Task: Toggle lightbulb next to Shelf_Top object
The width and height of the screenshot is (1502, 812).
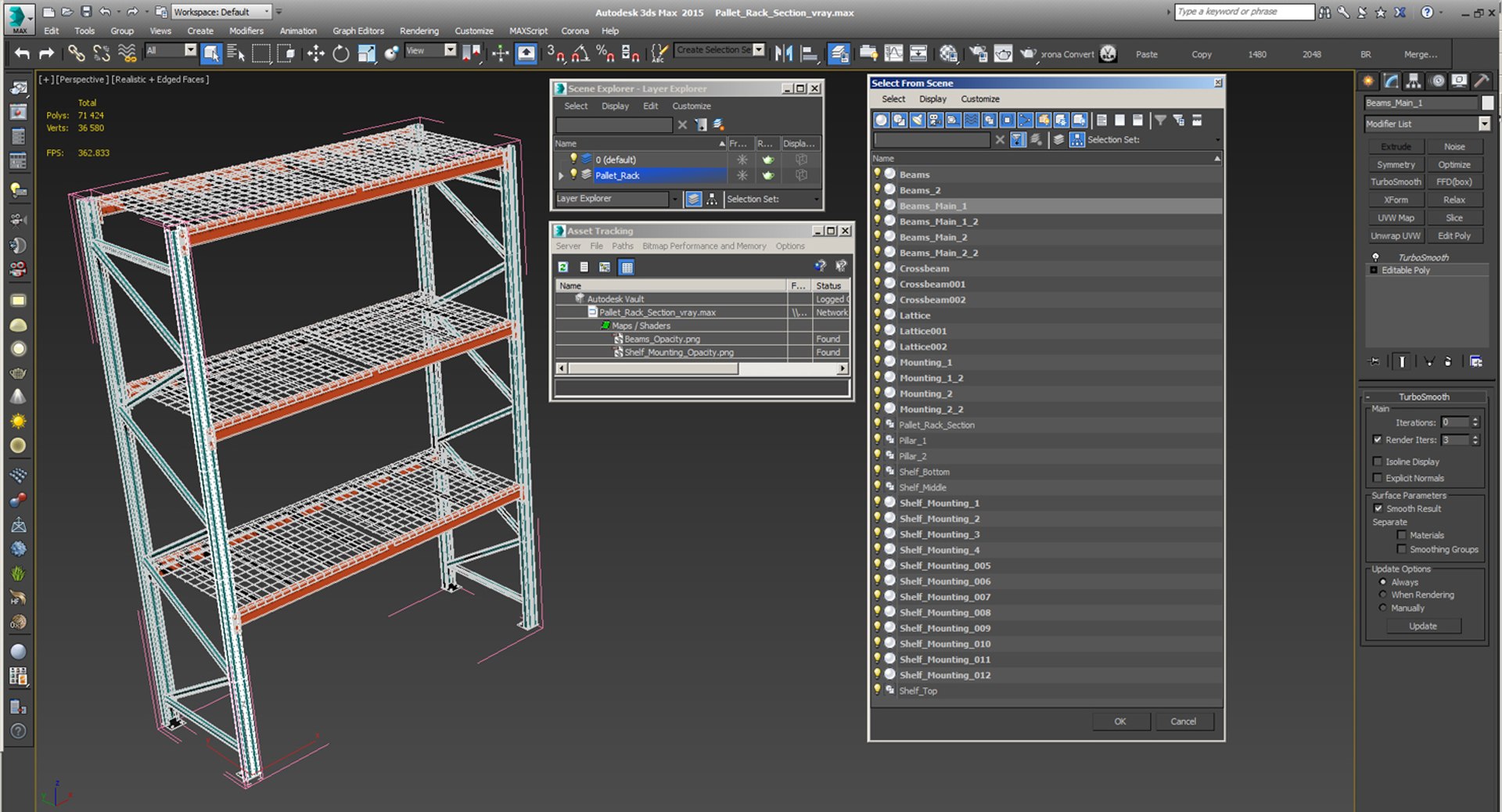Action: point(877,690)
